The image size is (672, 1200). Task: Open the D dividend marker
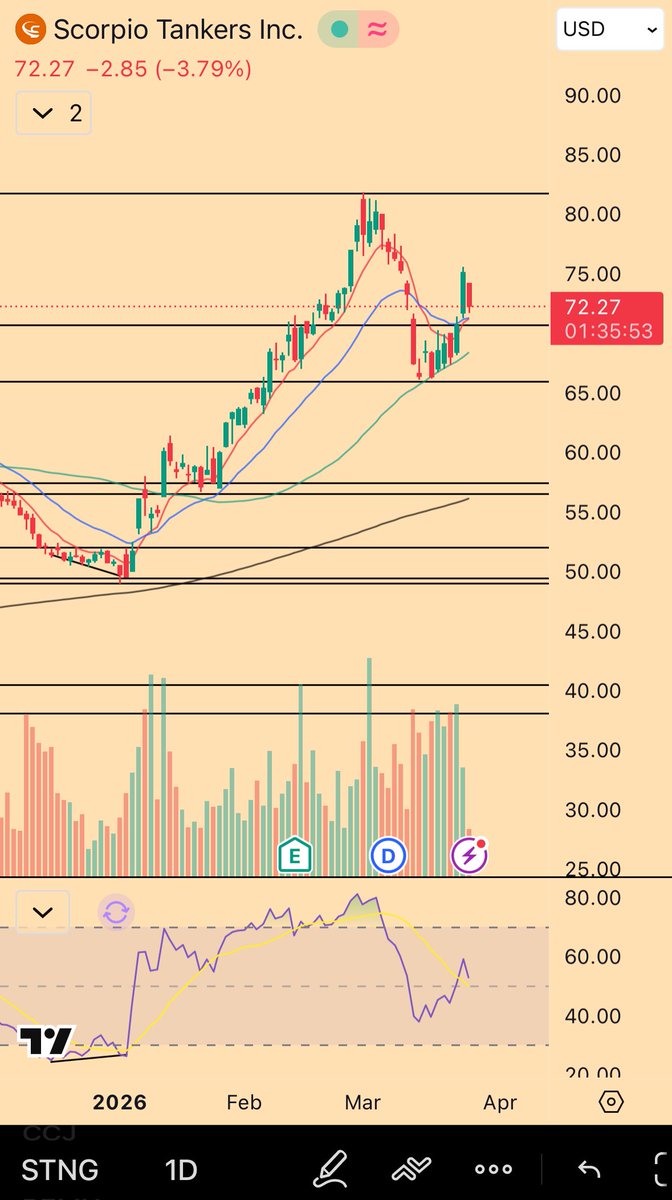pos(388,855)
